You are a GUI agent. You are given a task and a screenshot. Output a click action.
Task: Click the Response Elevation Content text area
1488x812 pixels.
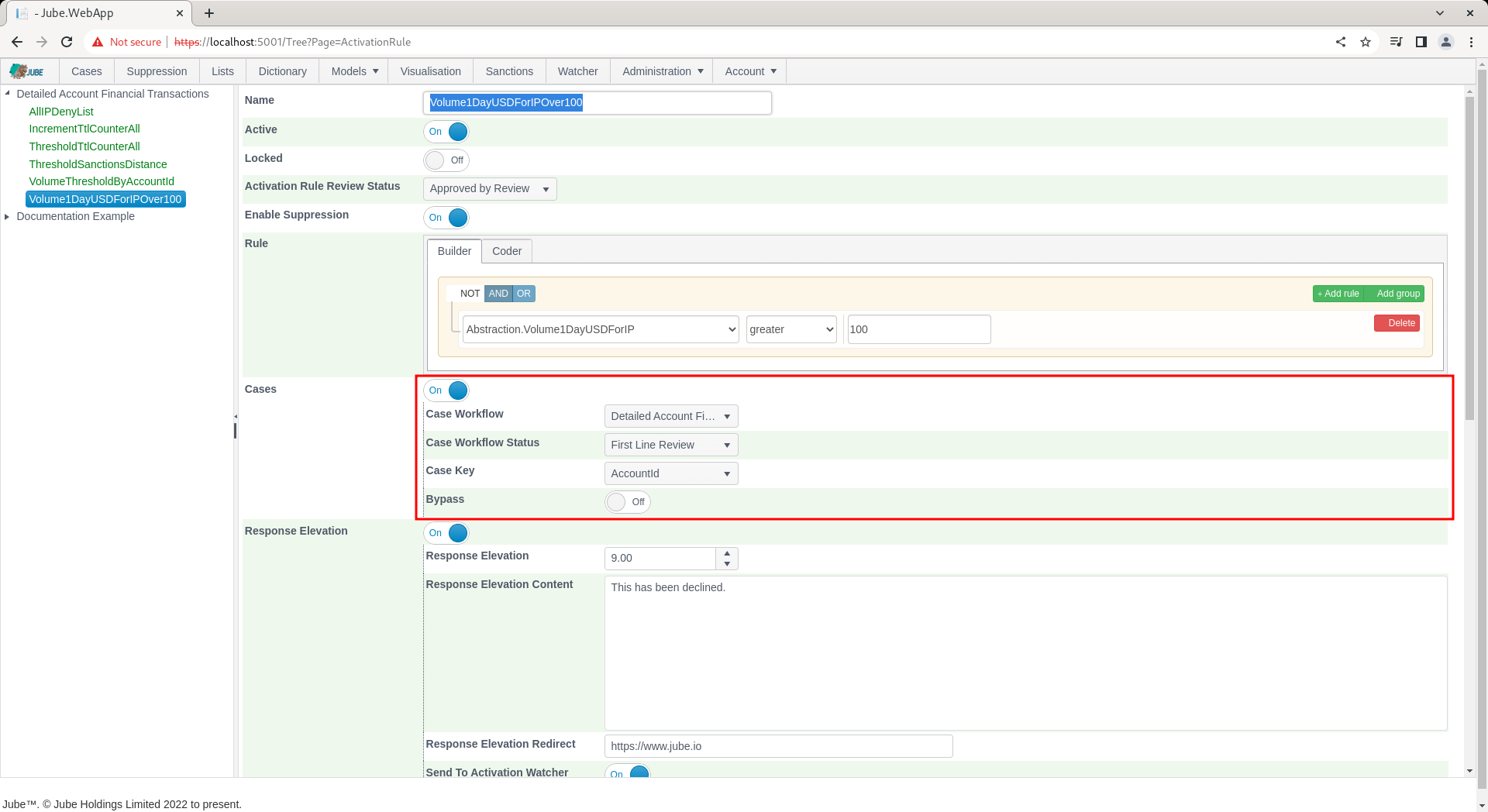[1025, 653]
